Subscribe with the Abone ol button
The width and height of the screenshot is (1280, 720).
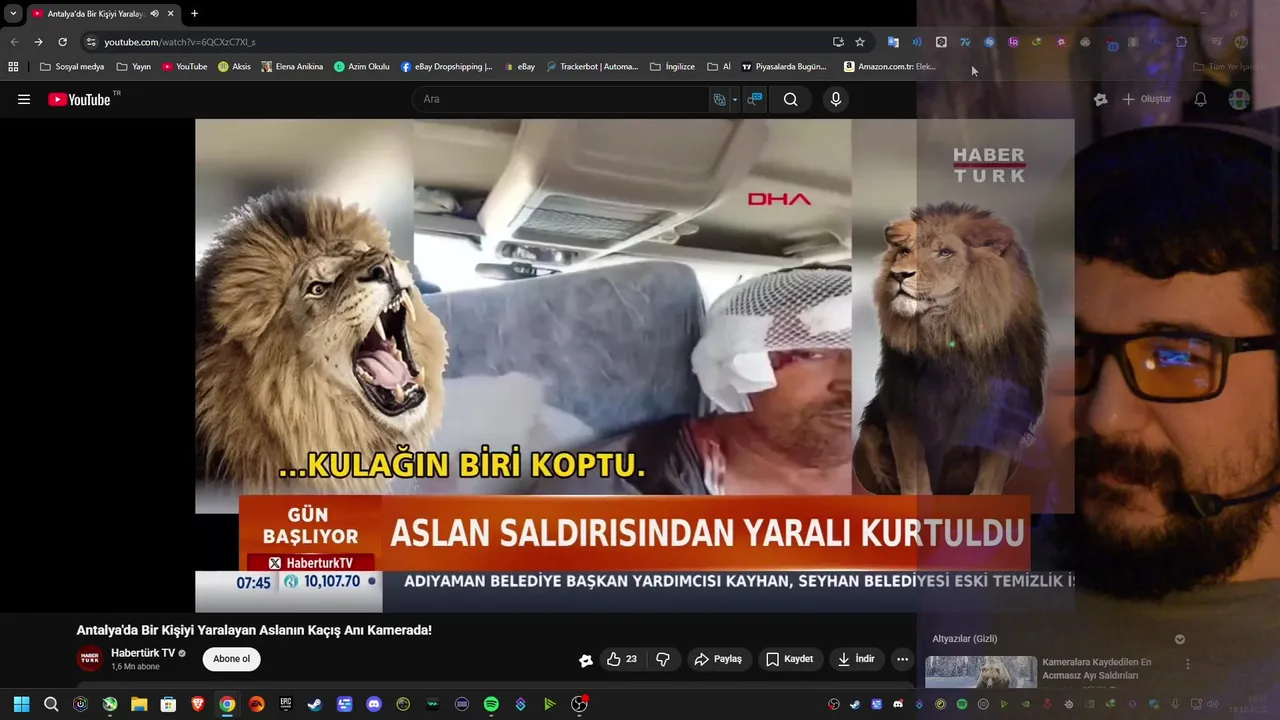pyautogui.click(x=231, y=659)
